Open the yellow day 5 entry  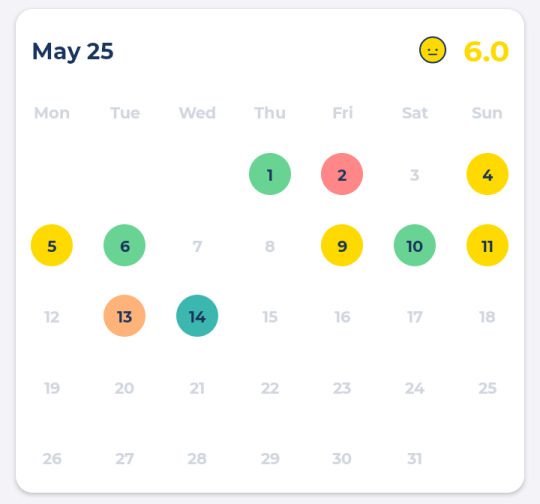coord(52,245)
